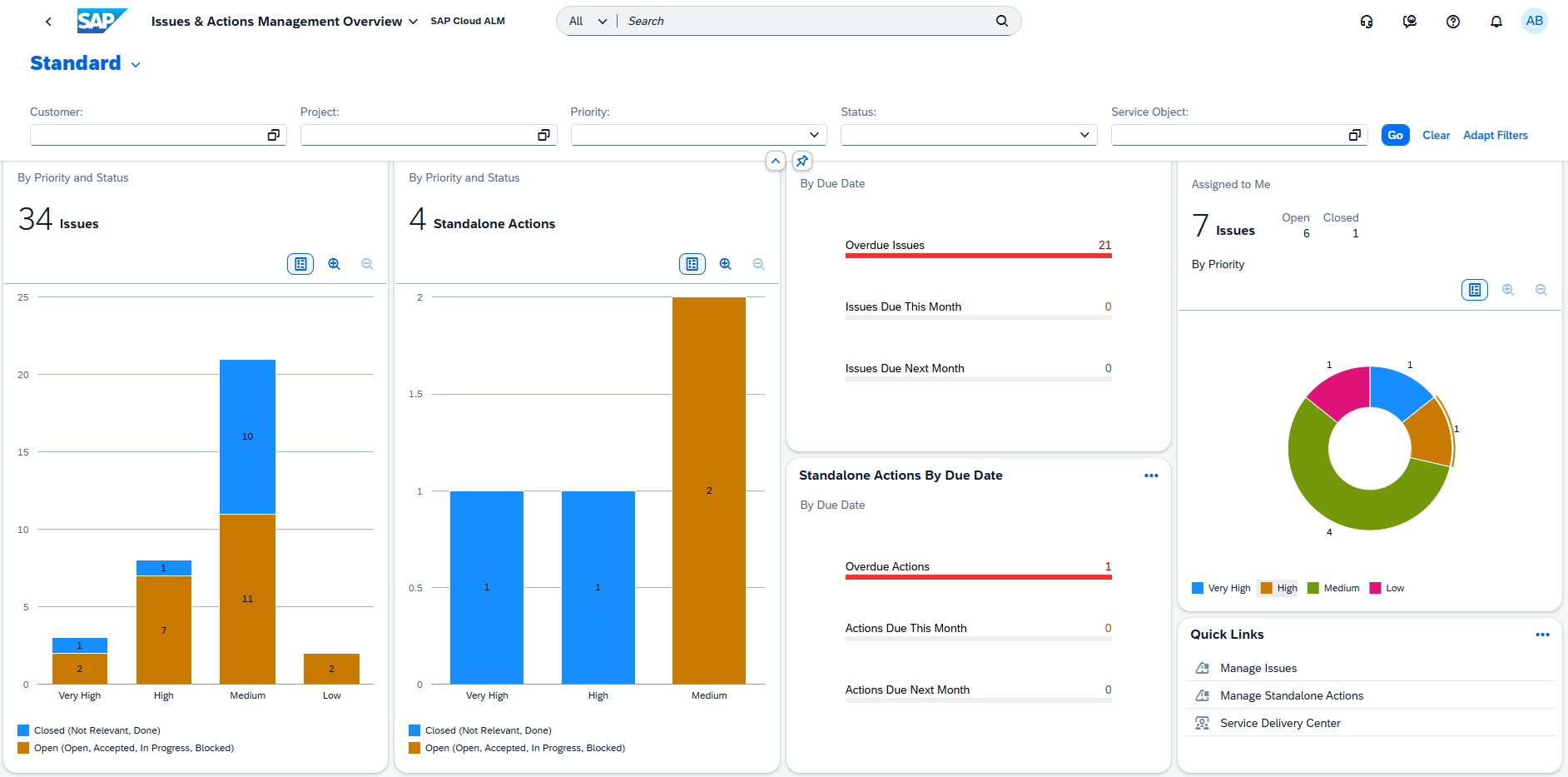Open the Status filter dropdown
1568x777 pixels.
1084,135
